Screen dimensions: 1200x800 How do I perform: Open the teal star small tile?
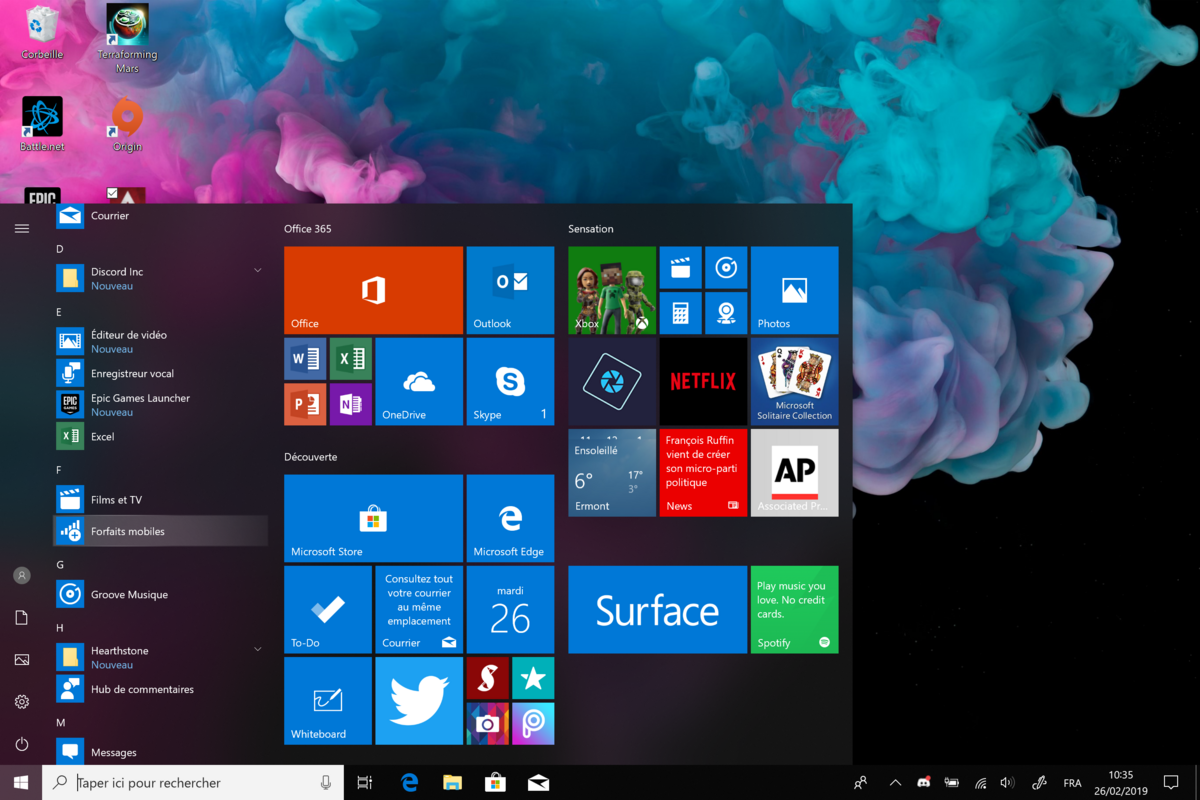click(x=533, y=678)
